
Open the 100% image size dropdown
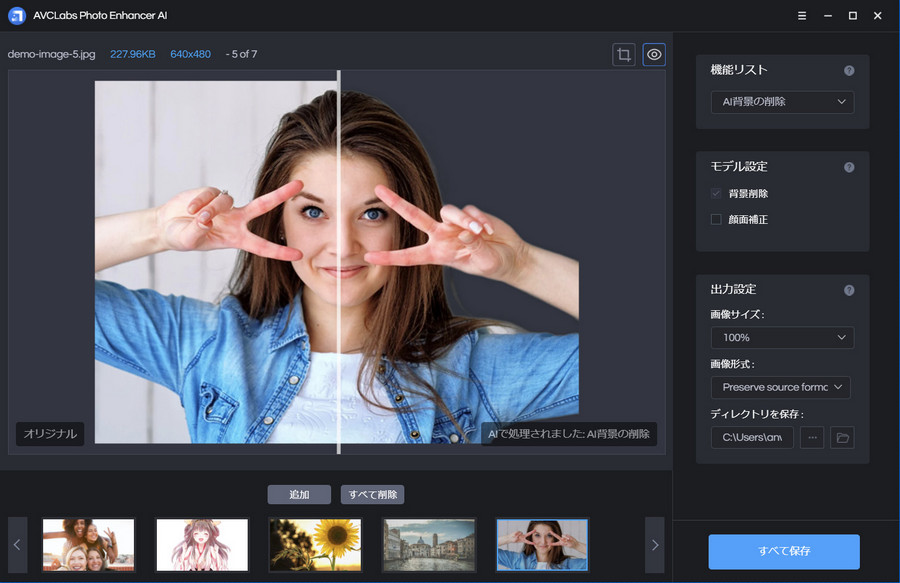[x=782, y=337]
